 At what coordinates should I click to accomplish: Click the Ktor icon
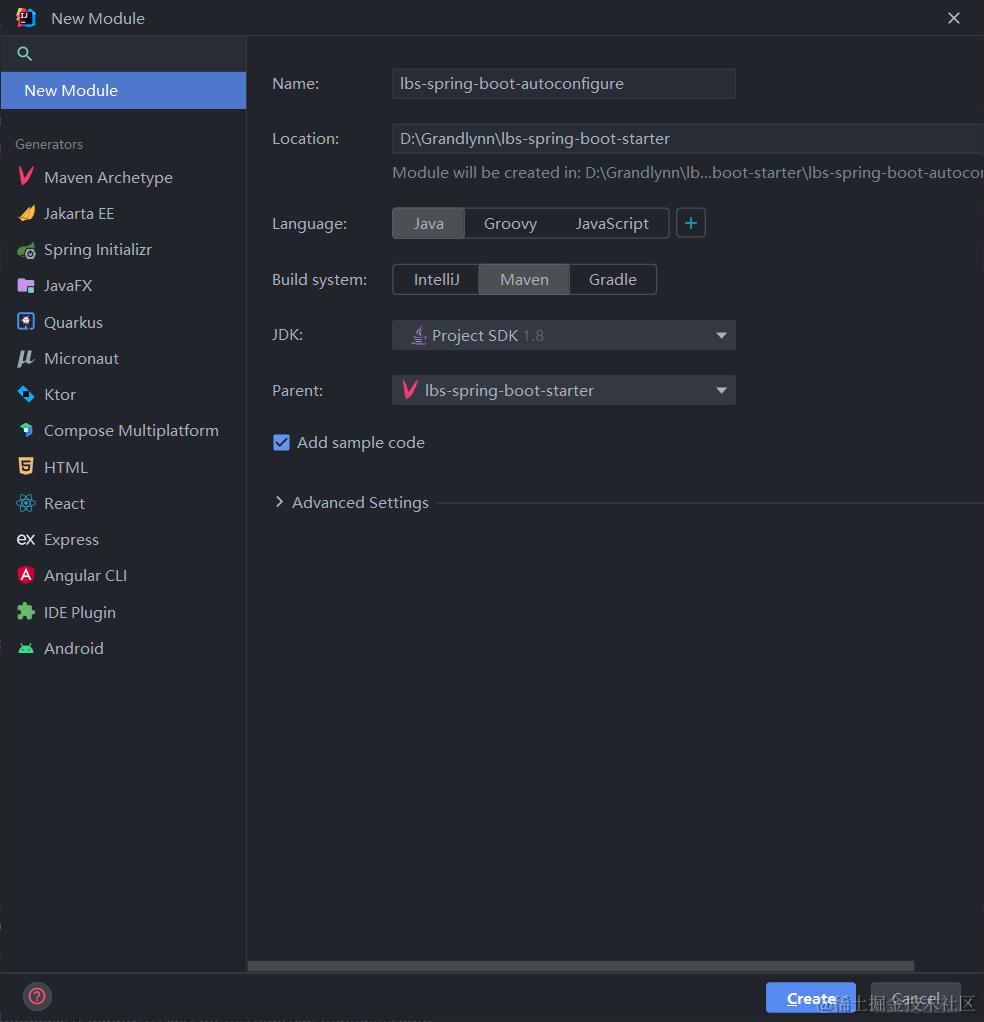26,394
